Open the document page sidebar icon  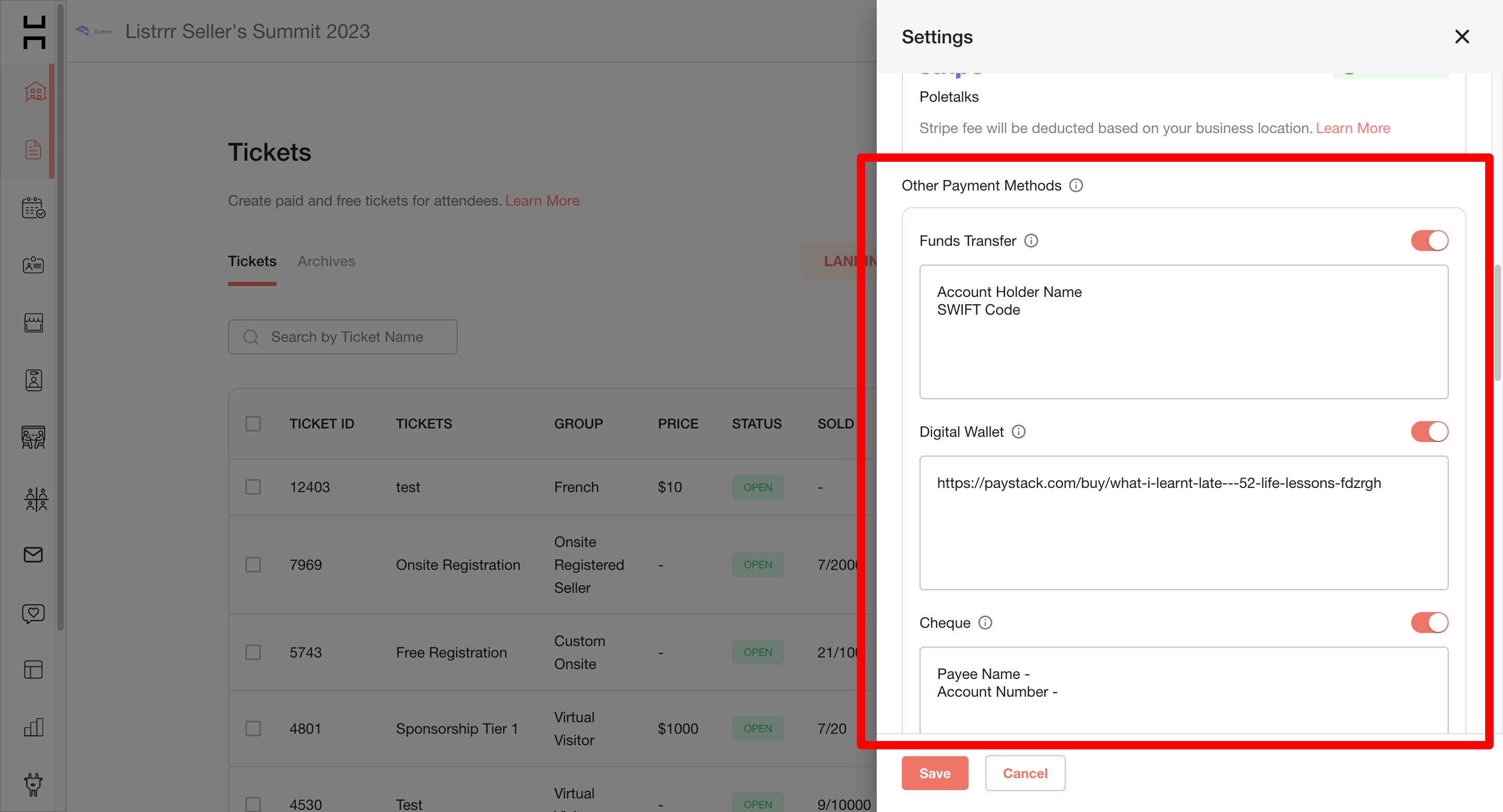pyautogui.click(x=33, y=149)
